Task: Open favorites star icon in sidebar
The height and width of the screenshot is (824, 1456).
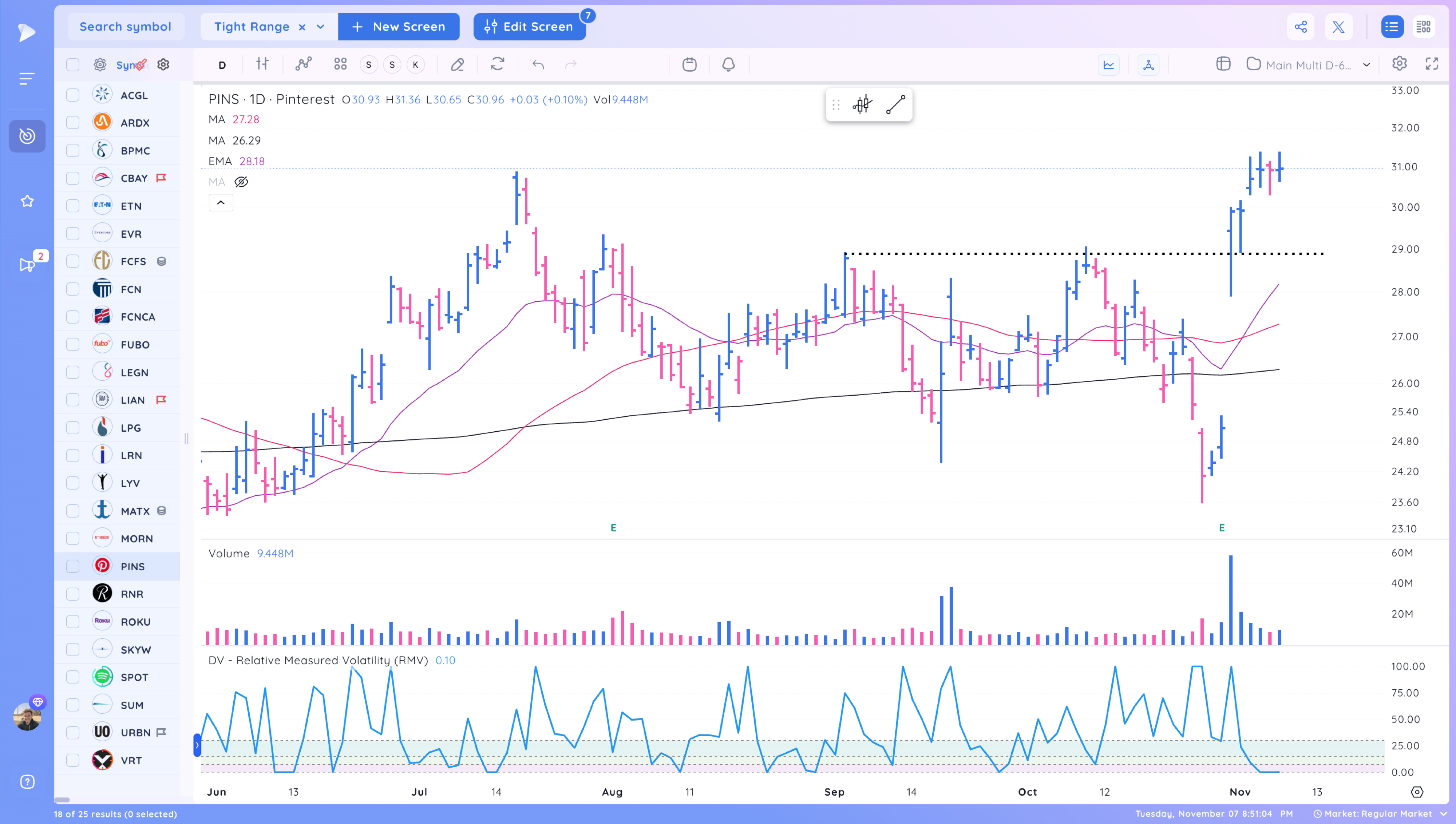Action: [27, 201]
